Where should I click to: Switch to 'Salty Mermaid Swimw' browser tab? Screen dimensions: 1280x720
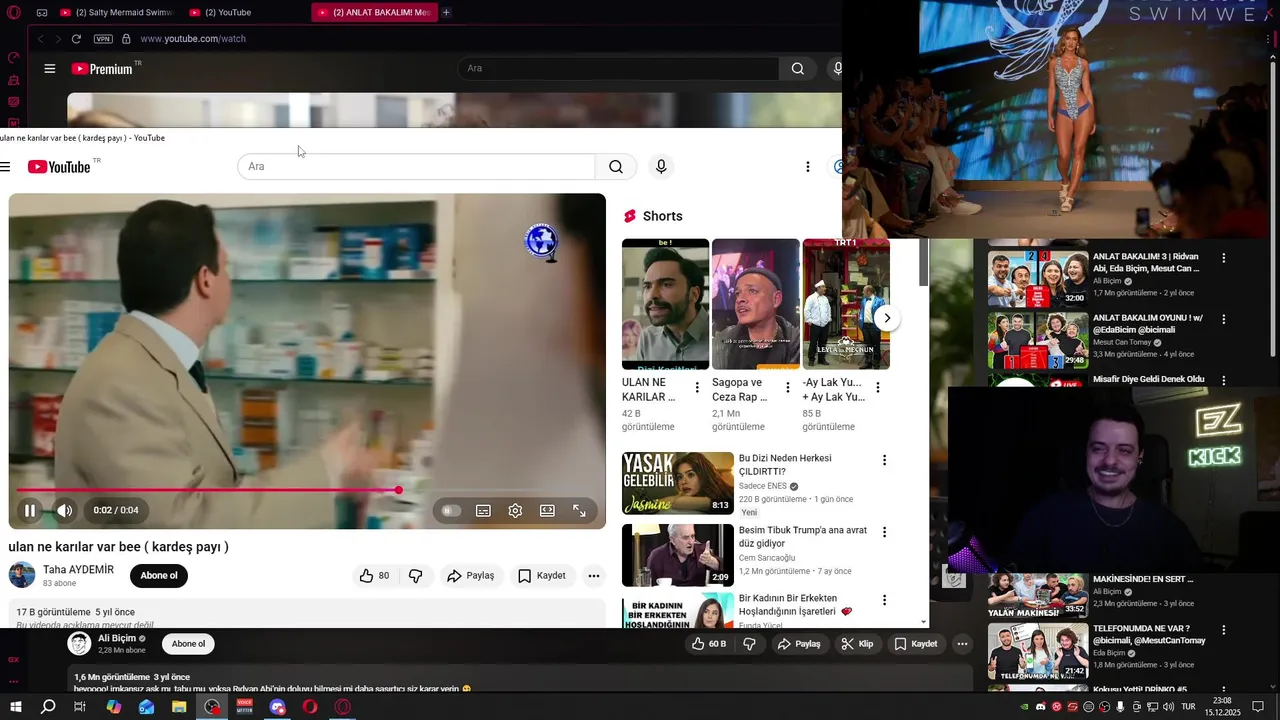click(116, 12)
